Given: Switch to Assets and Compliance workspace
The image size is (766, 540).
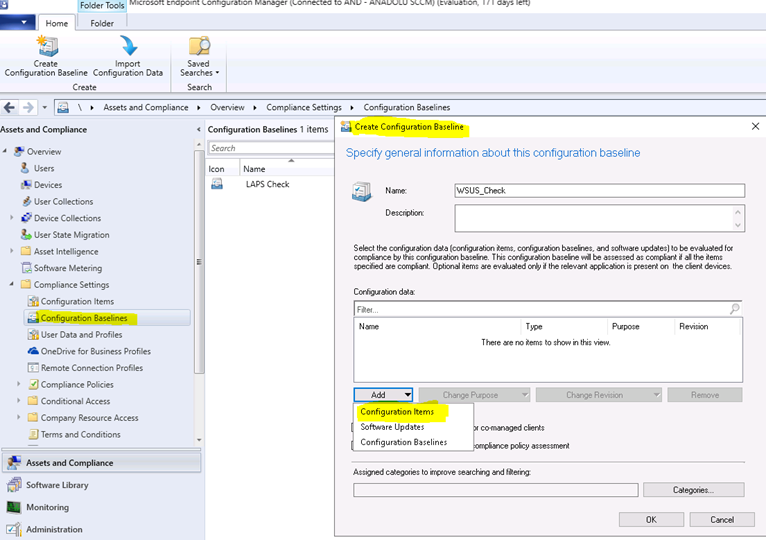Looking at the screenshot, I should [102, 463].
